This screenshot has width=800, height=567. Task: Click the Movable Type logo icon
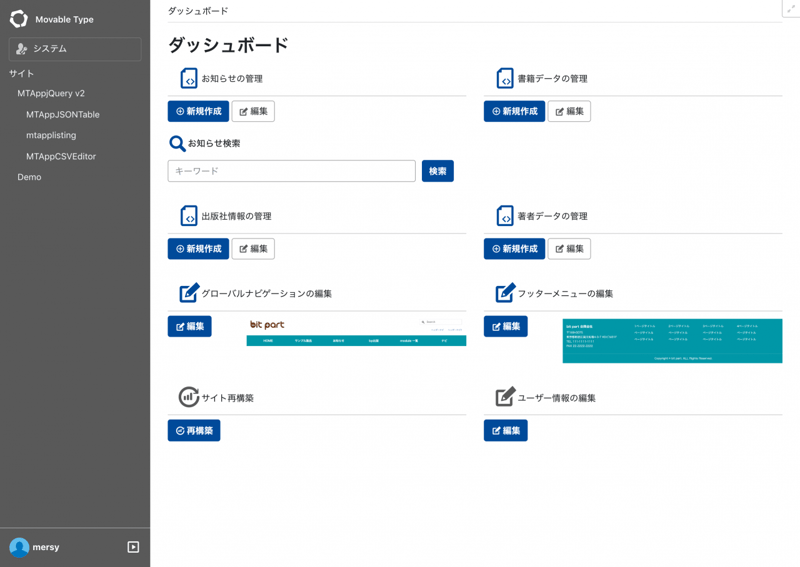pos(18,19)
